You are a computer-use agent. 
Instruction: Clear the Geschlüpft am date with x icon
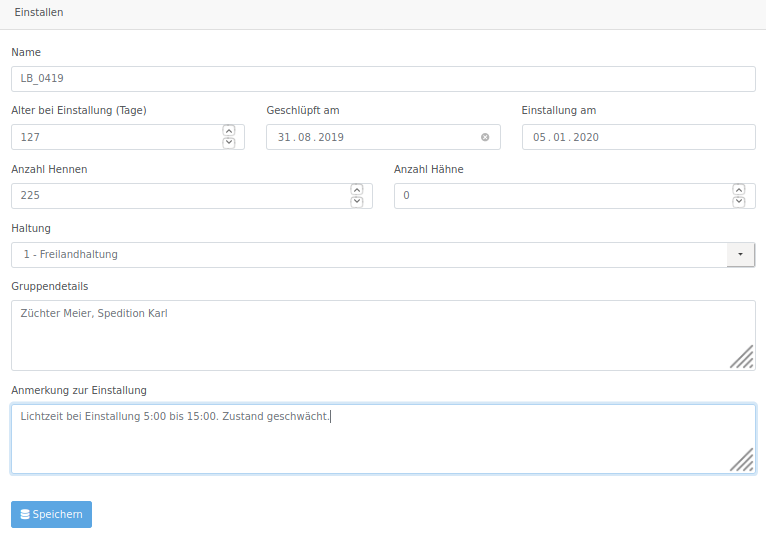pyautogui.click(x=485, y=137)
